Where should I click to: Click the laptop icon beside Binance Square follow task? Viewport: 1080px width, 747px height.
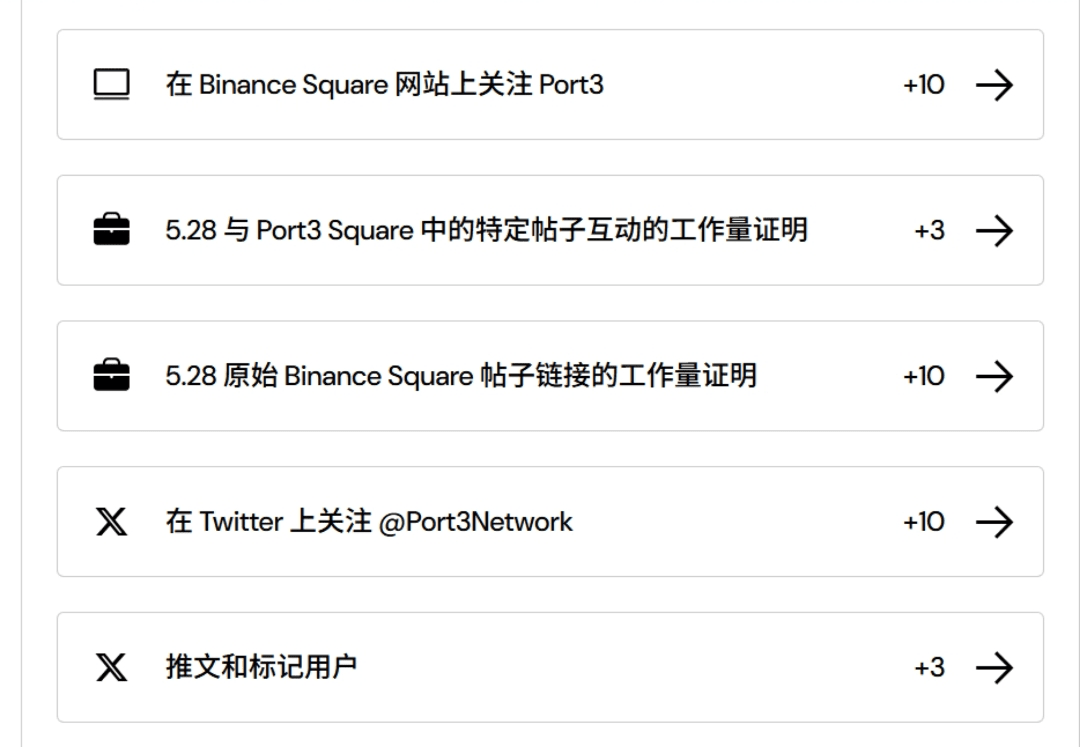click(112, 85)
